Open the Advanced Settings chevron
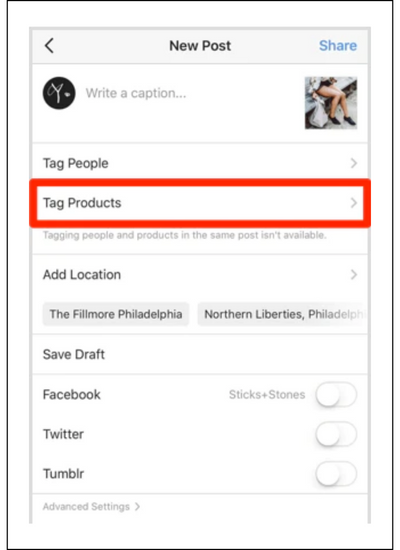Image resolution: width=400 pixels, height=550 pixels. click(138, 507)
